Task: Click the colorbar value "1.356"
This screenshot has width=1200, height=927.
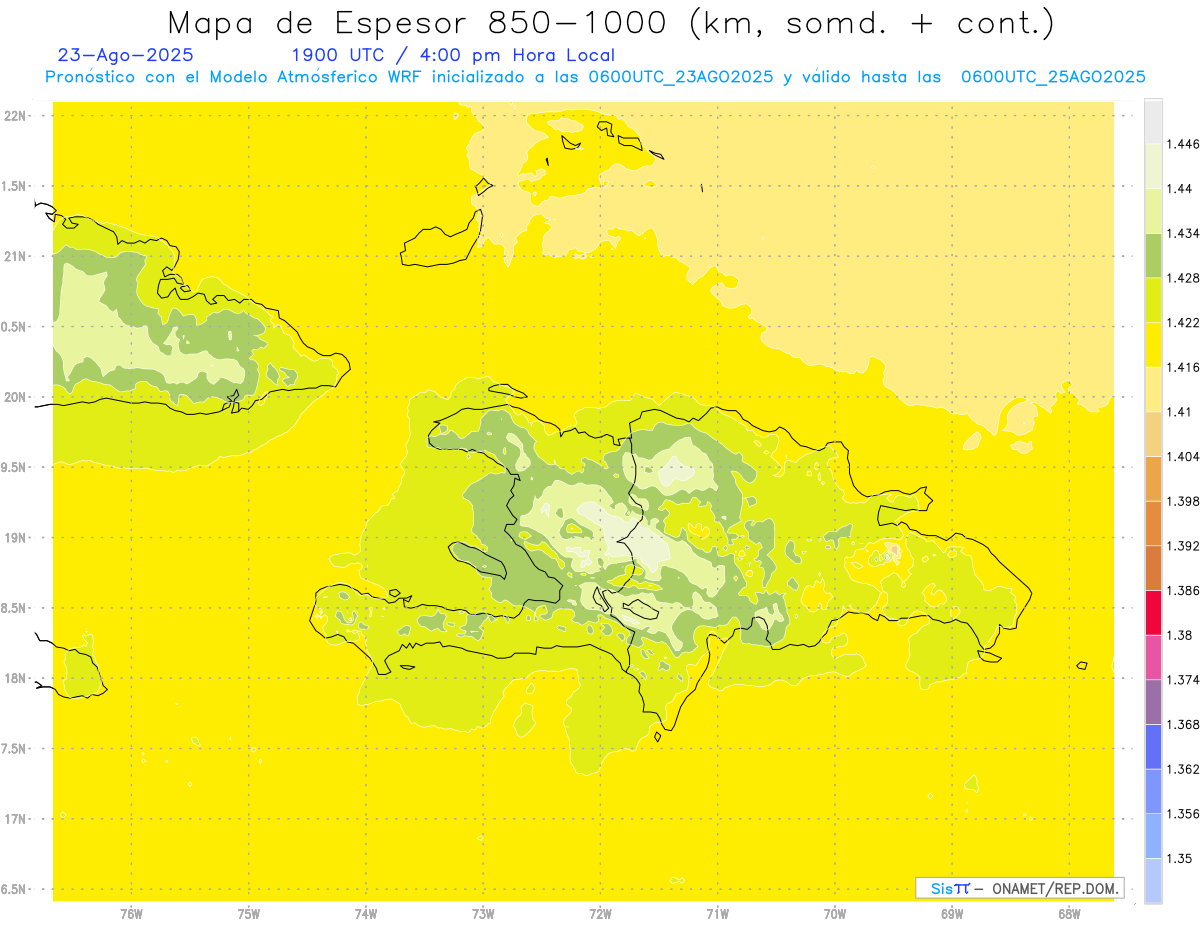Action: tap(1183, 814)
